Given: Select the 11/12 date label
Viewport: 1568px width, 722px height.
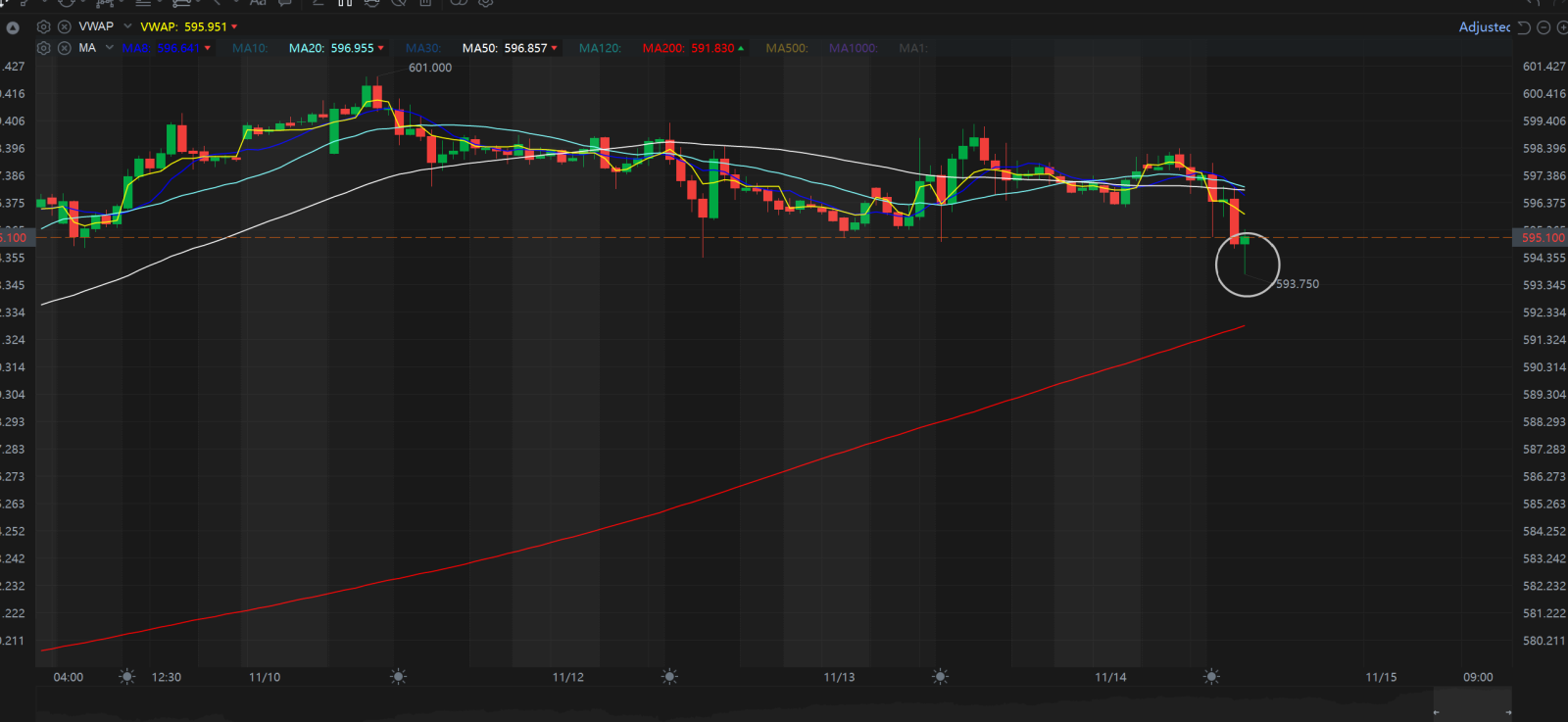Looking at the screenshot, I should tap(568, 678).
